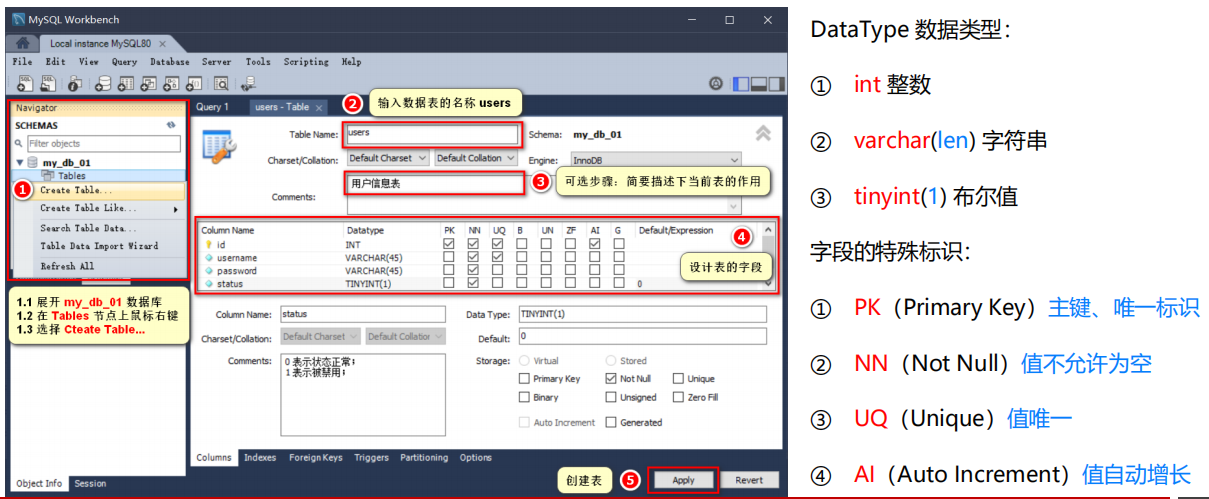The width and height of the screenshot is (1209, 499).
Task: Create a new schema toolbar icon
Action: click(x=101, y=84)
